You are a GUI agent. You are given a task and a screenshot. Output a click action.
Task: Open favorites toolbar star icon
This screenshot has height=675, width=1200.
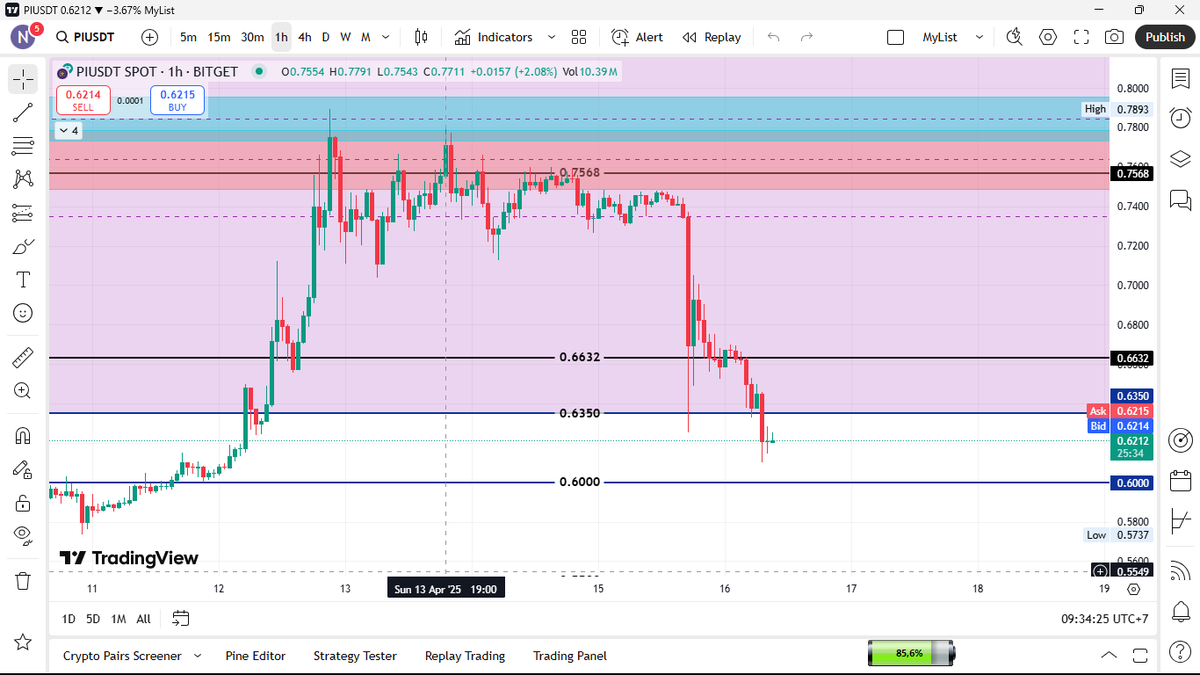tap(23, 641)
